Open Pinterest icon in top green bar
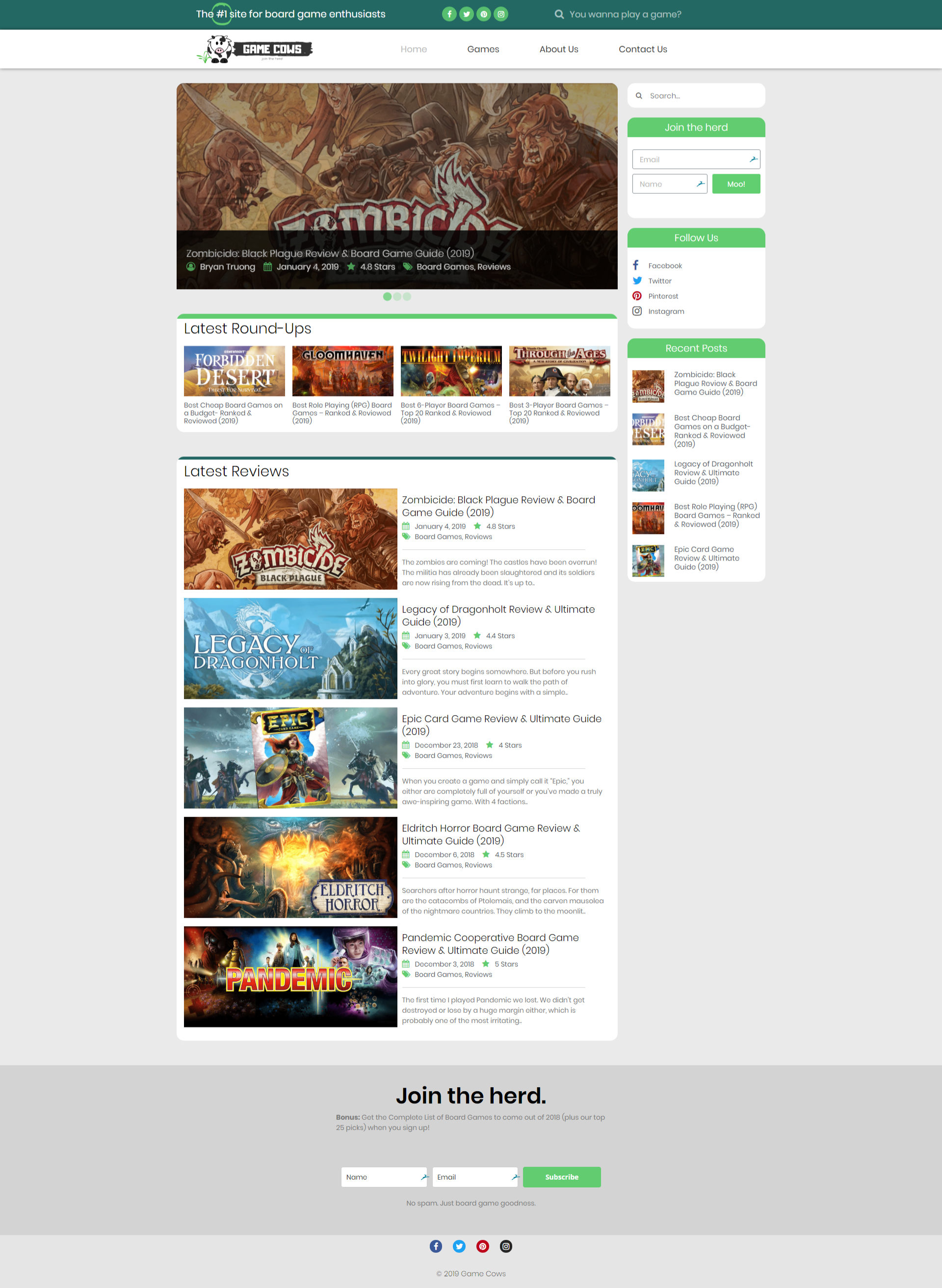 point(484,14)
